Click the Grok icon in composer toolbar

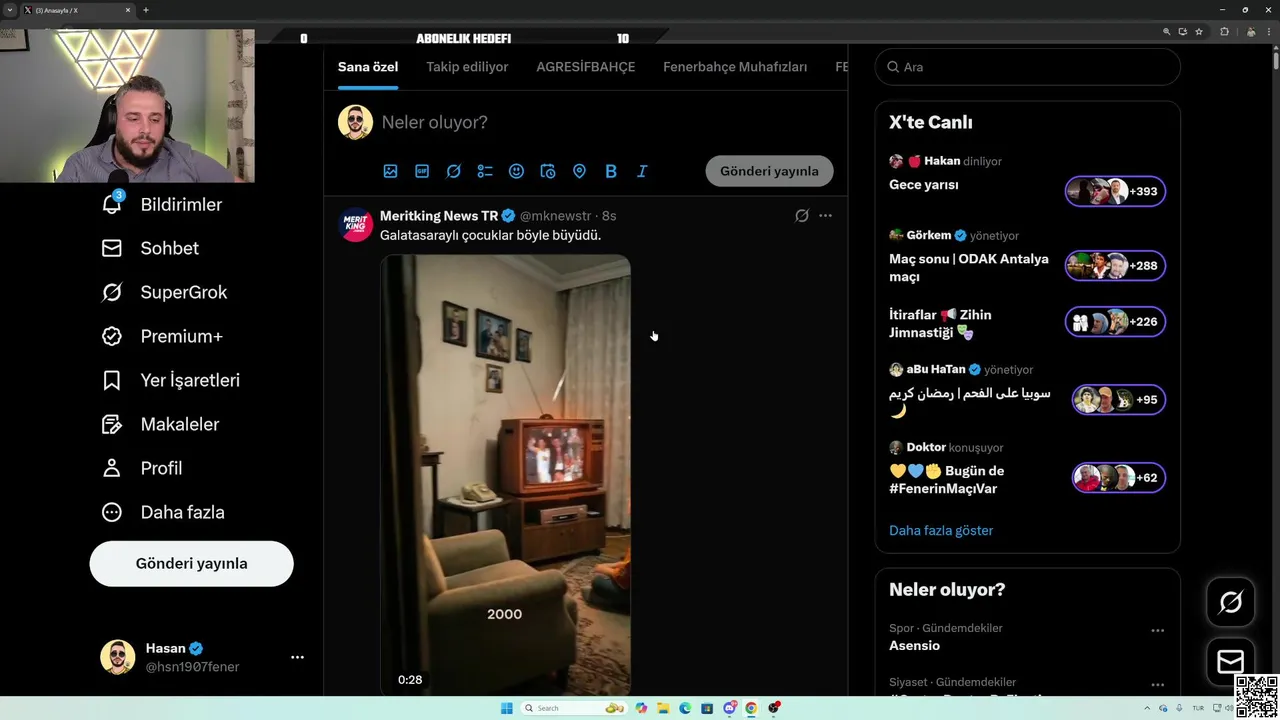pos(454,171)
